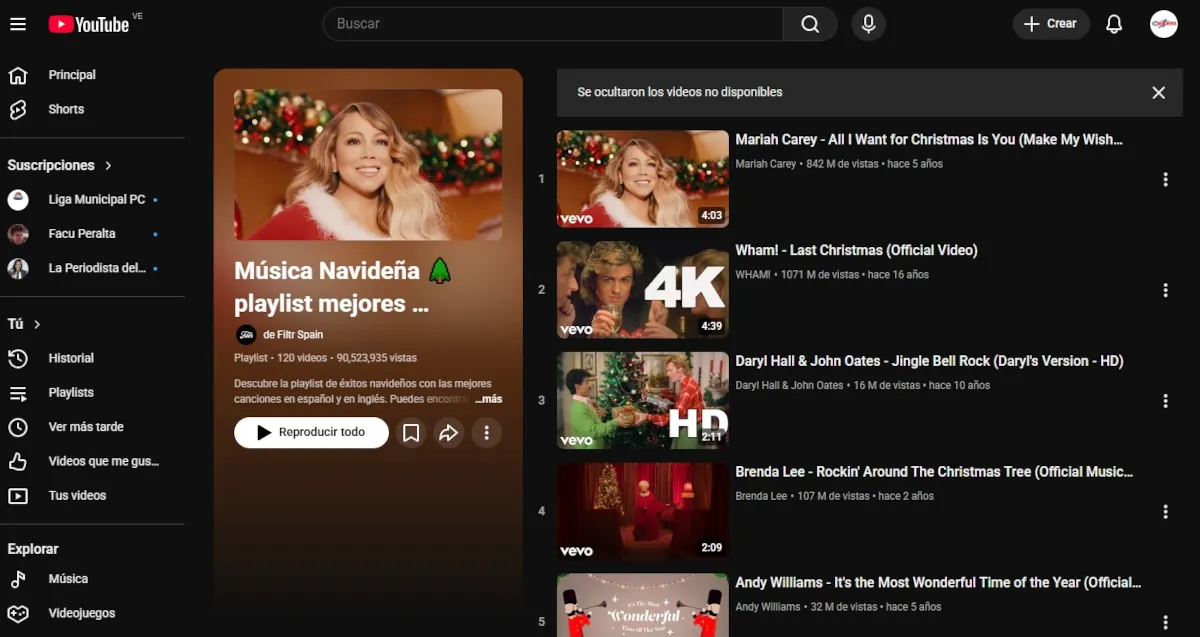
Task: Expand the Suscripciones section
Action: tap(108, 165)
